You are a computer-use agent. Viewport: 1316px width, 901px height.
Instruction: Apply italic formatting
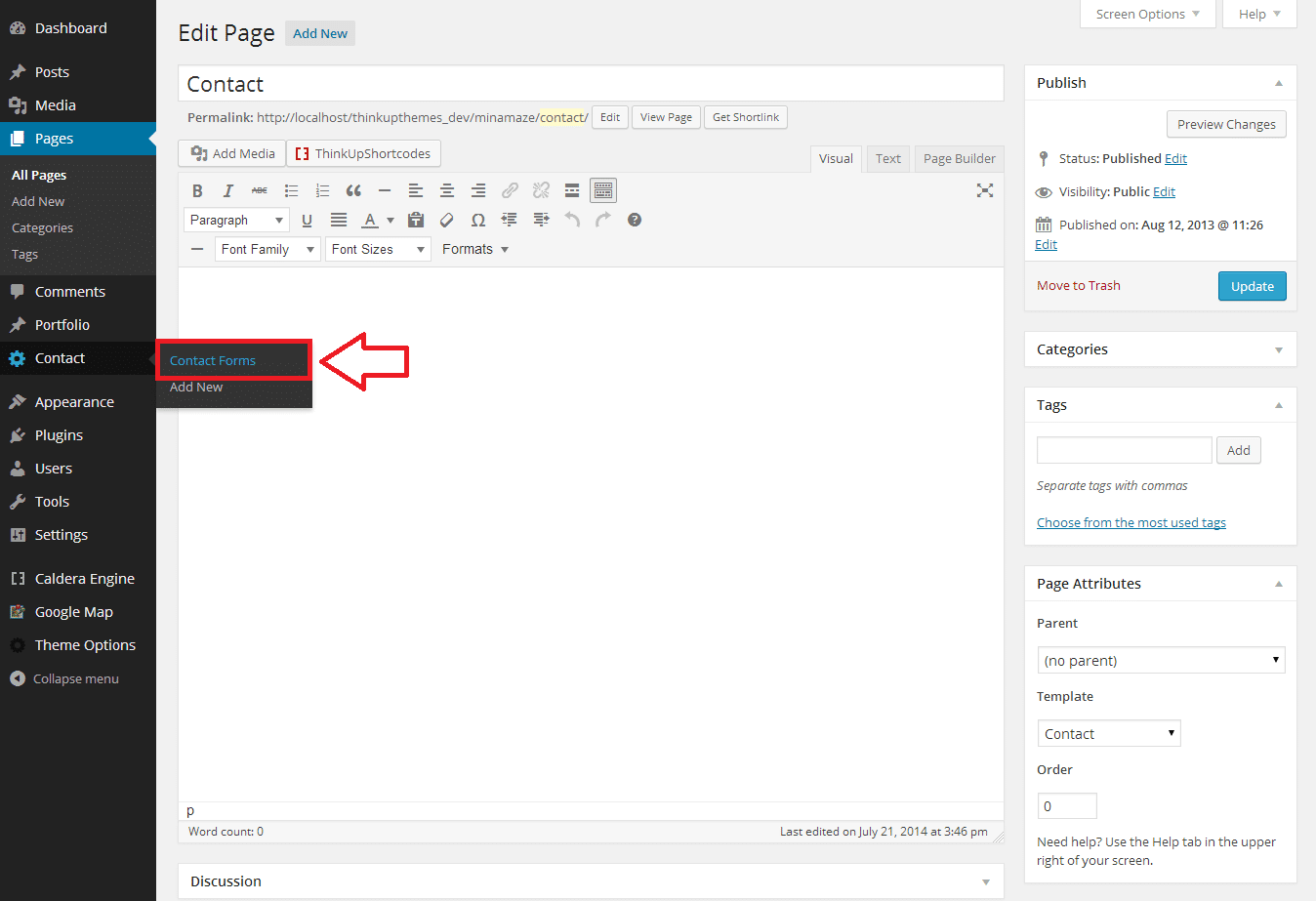[x=228, y=191]
